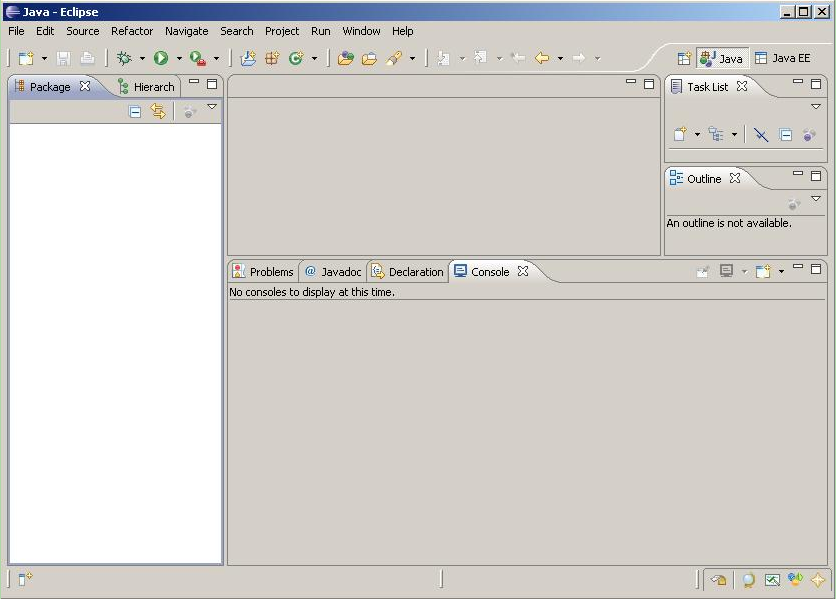Toggle Filter Completed Tasks in Task List
836x599 pixels.
pyautogui.click(x=761, y=134)
